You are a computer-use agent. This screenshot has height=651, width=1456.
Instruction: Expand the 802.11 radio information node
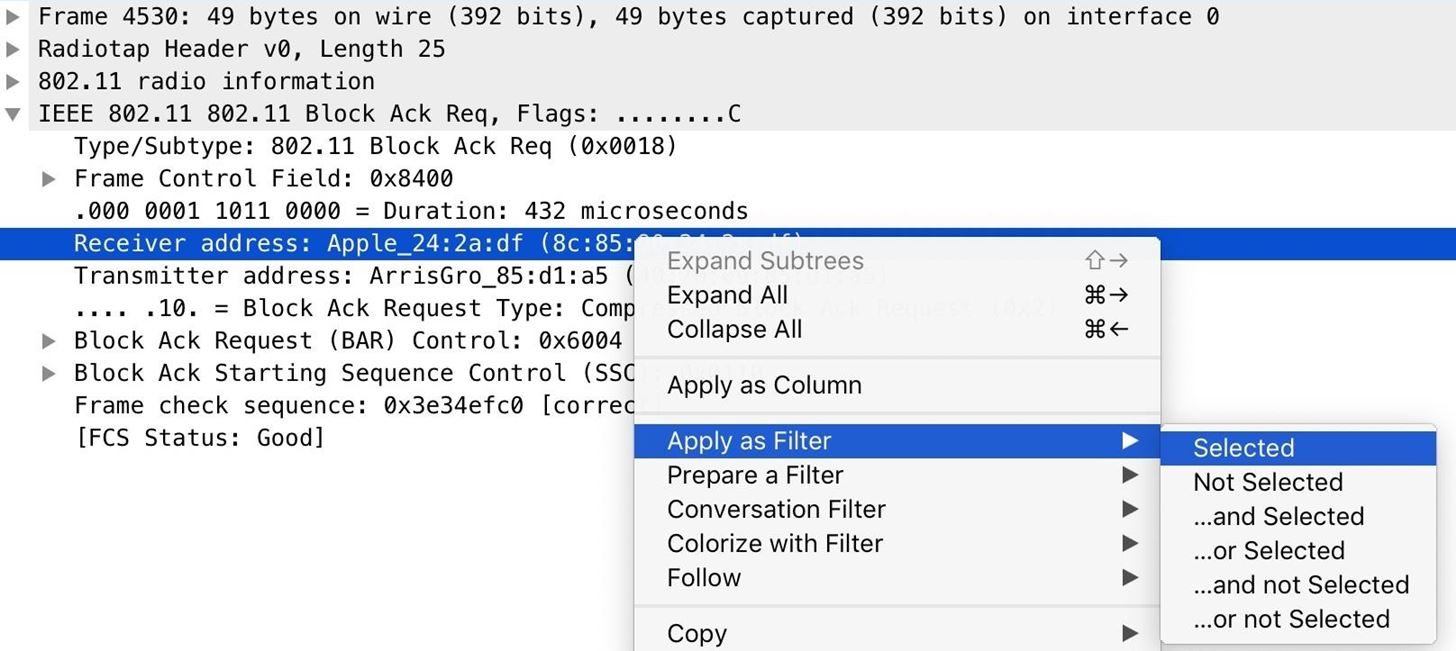(x=13, y=81)
